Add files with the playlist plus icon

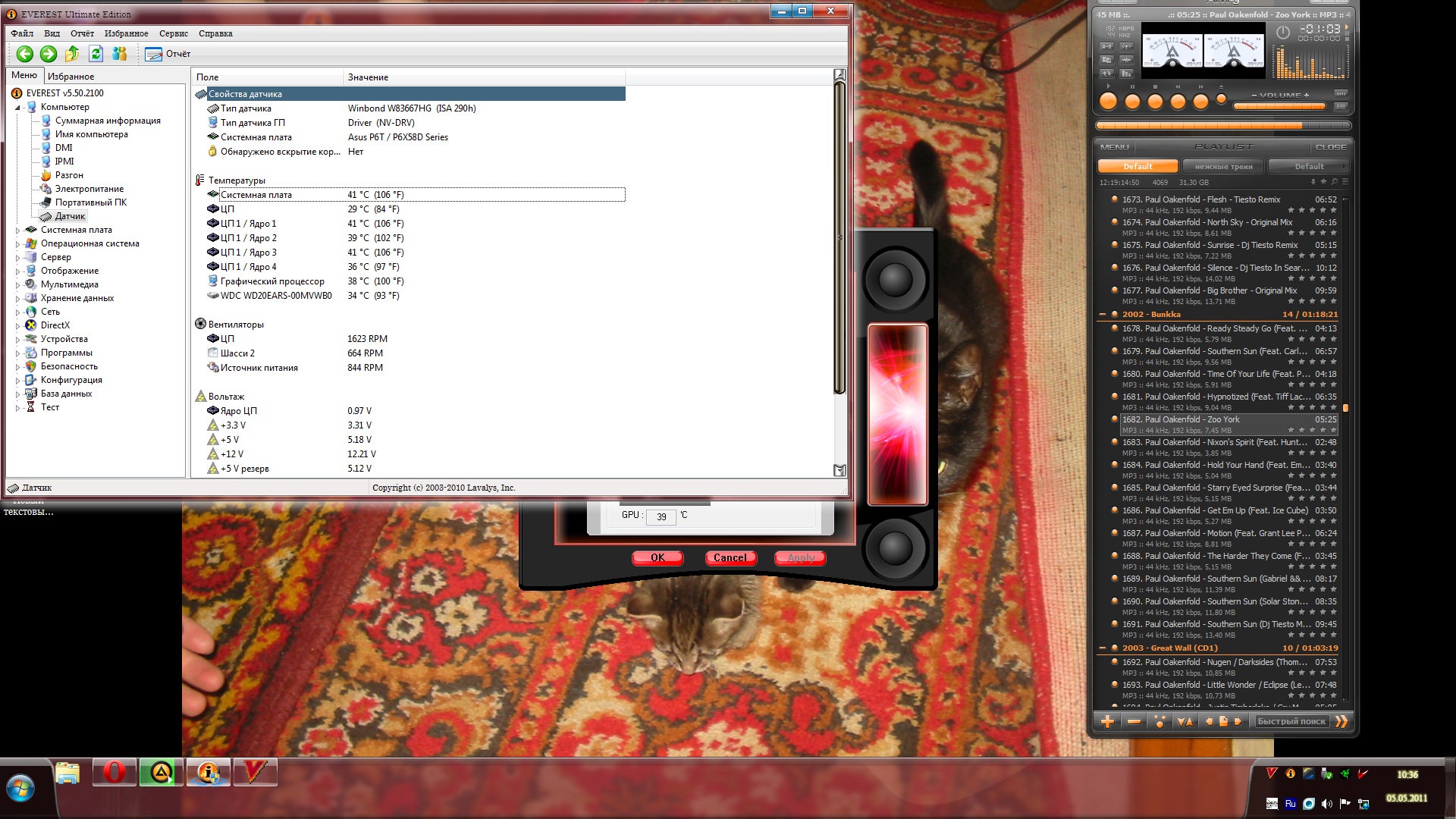[1107, 722]
